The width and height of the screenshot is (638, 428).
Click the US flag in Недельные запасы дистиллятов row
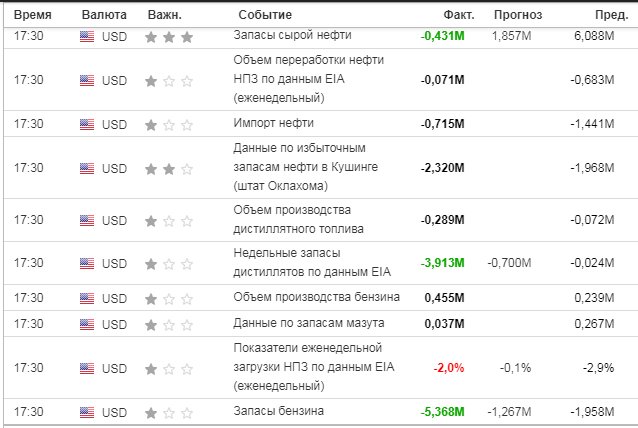pyautogui.click(x=87, y=264)
